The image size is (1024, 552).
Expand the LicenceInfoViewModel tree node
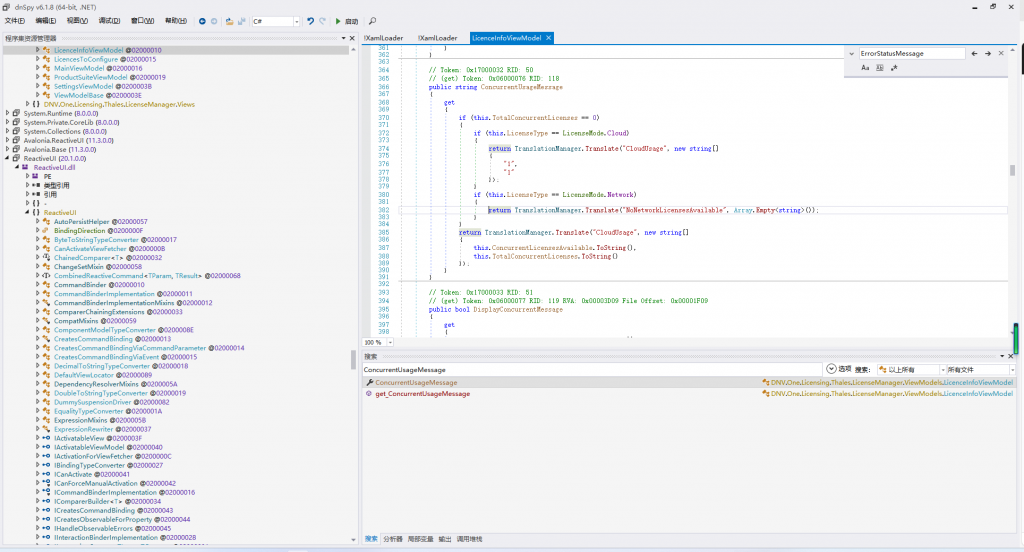38,50
